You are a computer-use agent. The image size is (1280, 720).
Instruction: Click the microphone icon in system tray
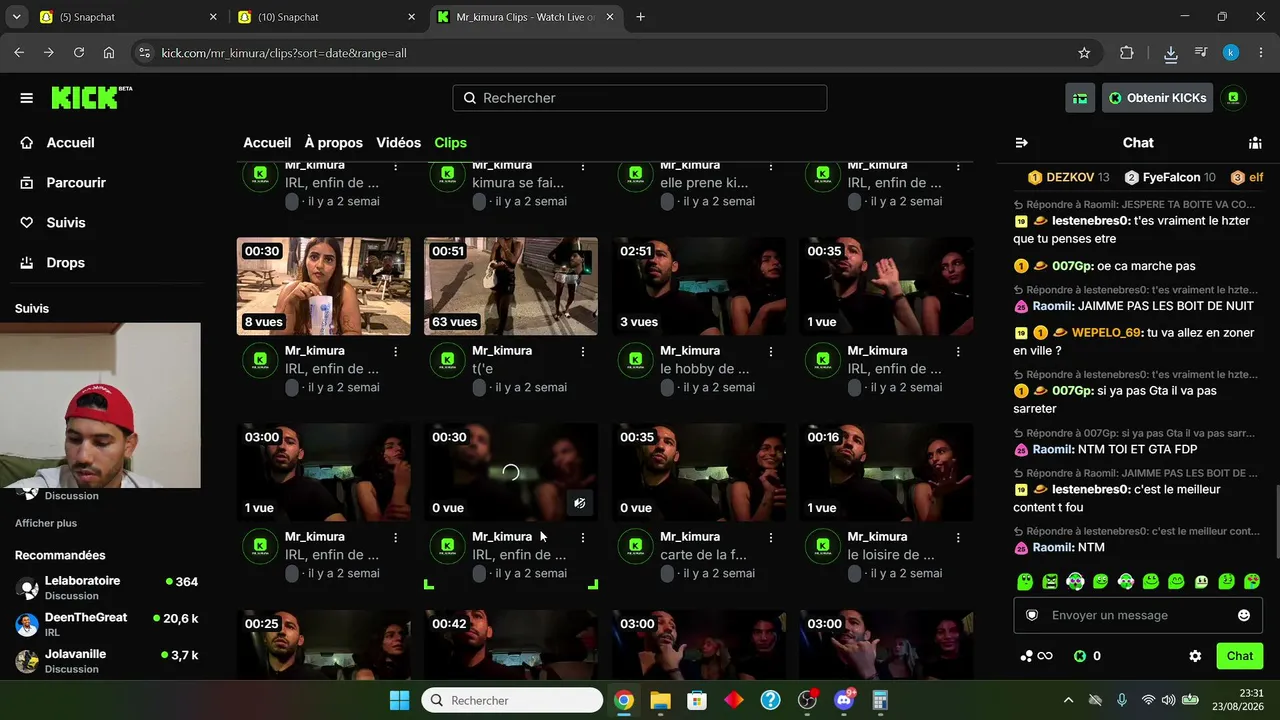point(1122,700)
